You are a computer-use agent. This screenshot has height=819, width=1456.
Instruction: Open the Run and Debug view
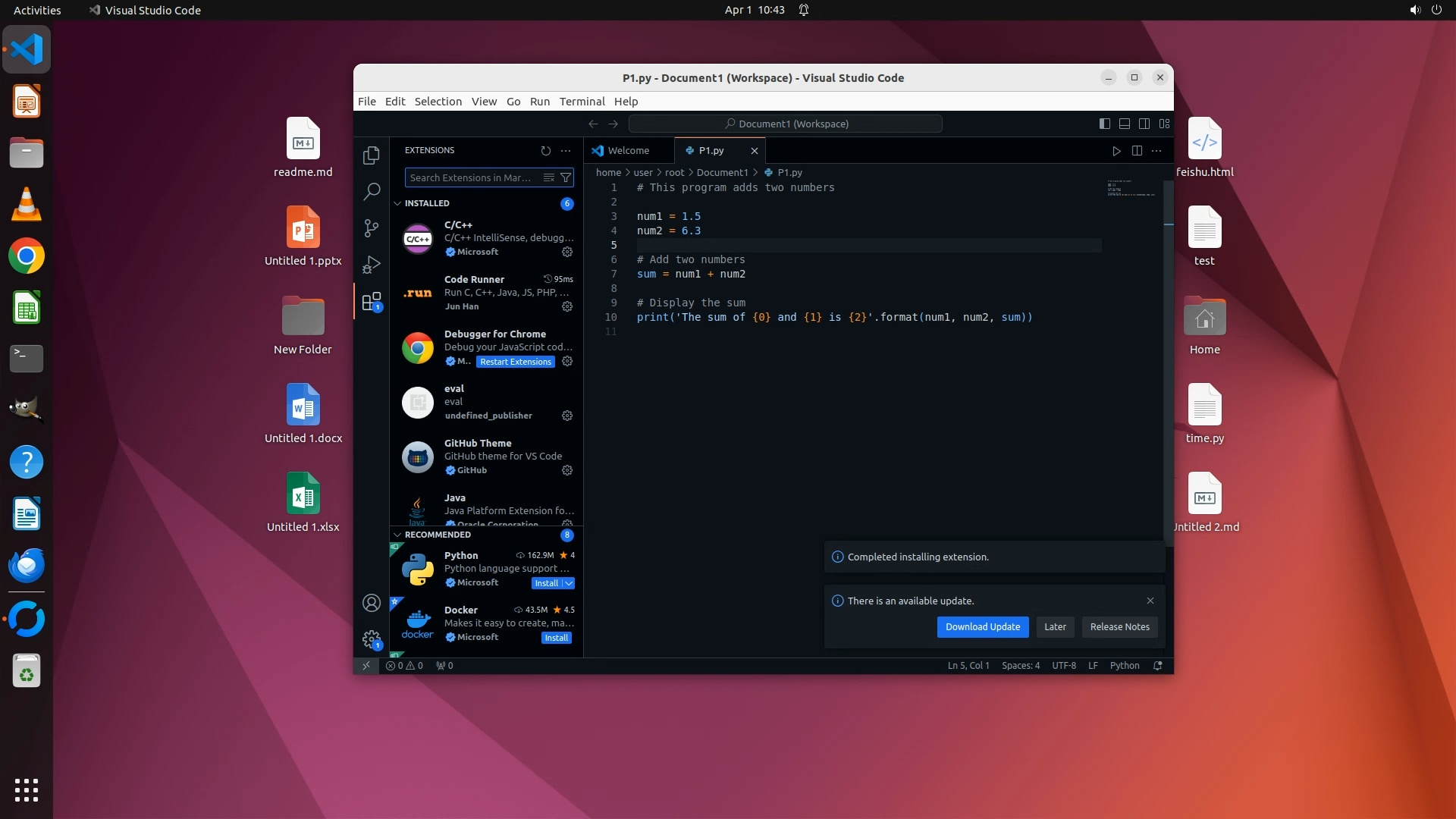371,264
